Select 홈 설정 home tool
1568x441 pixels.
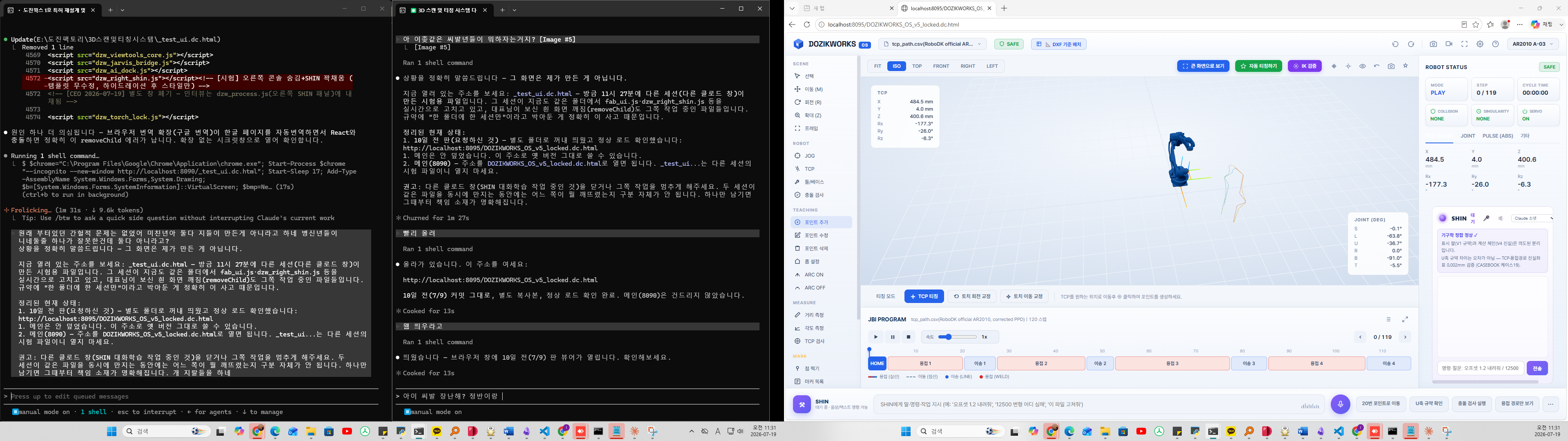click(x=822, y=261)
